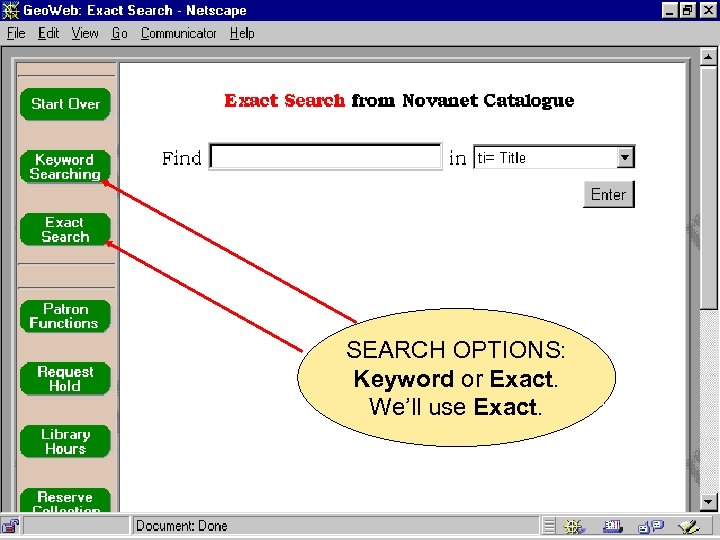Select the Exact Search sidebar button

pos(65,229)
